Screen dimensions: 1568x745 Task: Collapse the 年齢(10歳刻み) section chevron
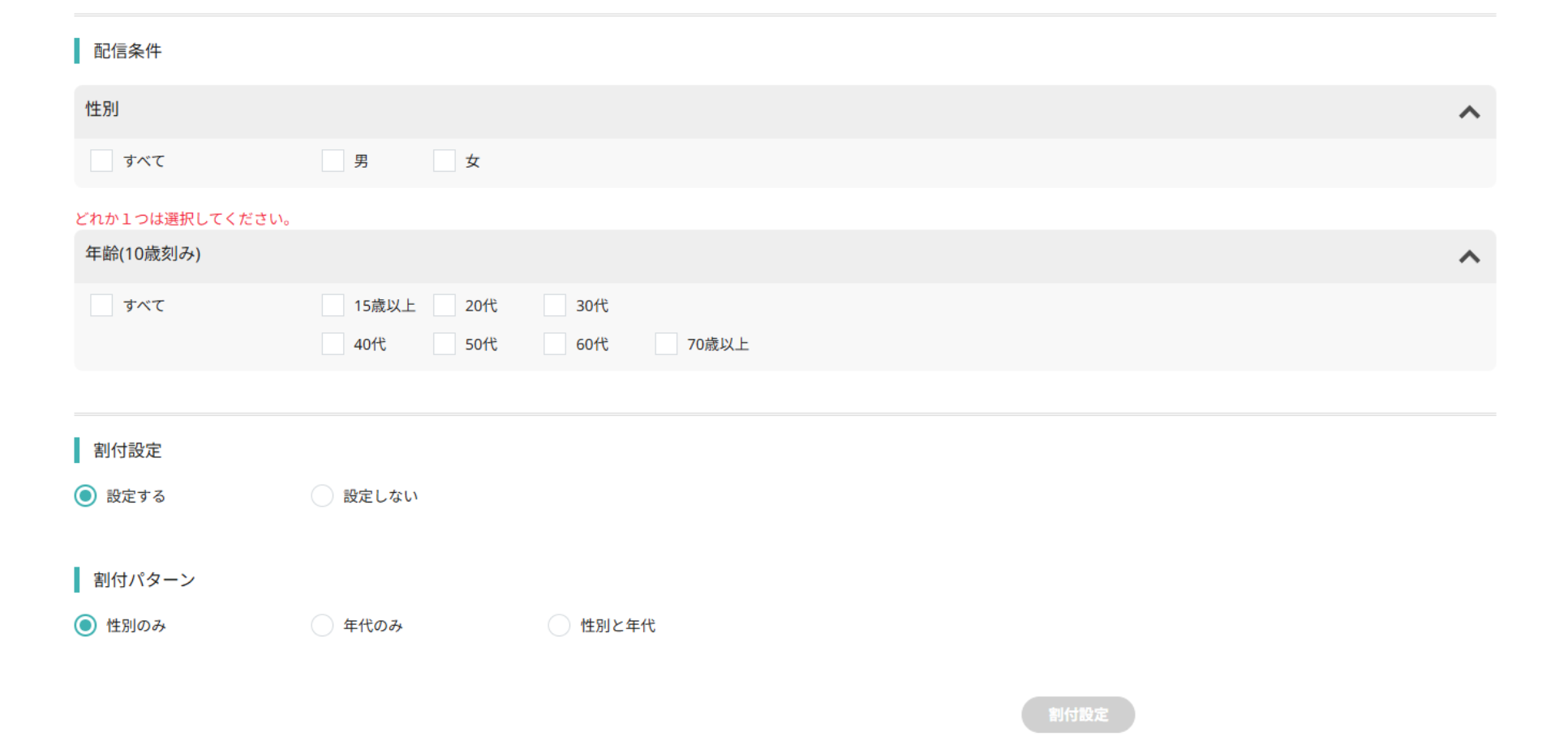click(x=1469, y=257)
